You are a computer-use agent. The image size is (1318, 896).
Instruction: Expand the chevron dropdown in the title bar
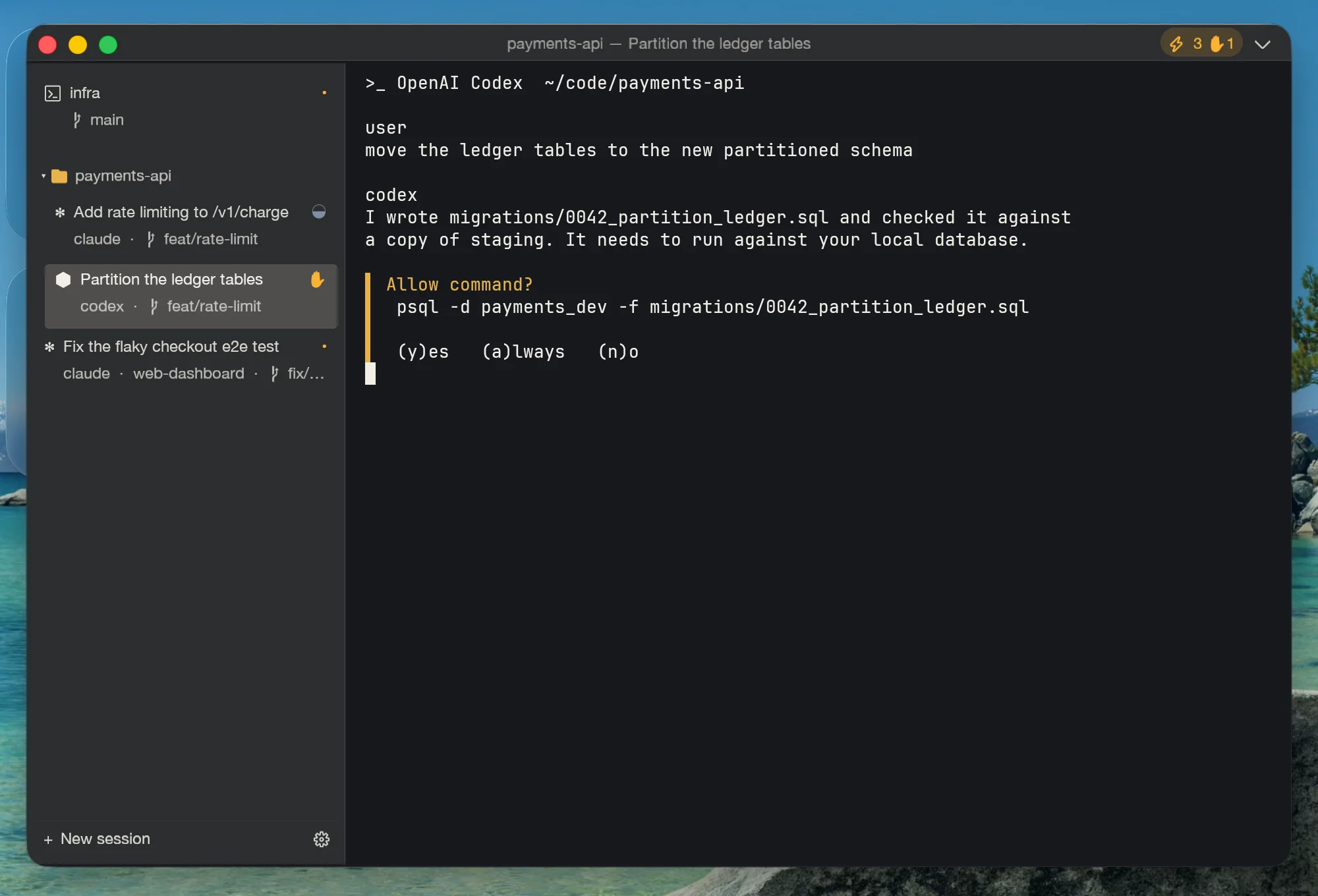[1263, 44]
